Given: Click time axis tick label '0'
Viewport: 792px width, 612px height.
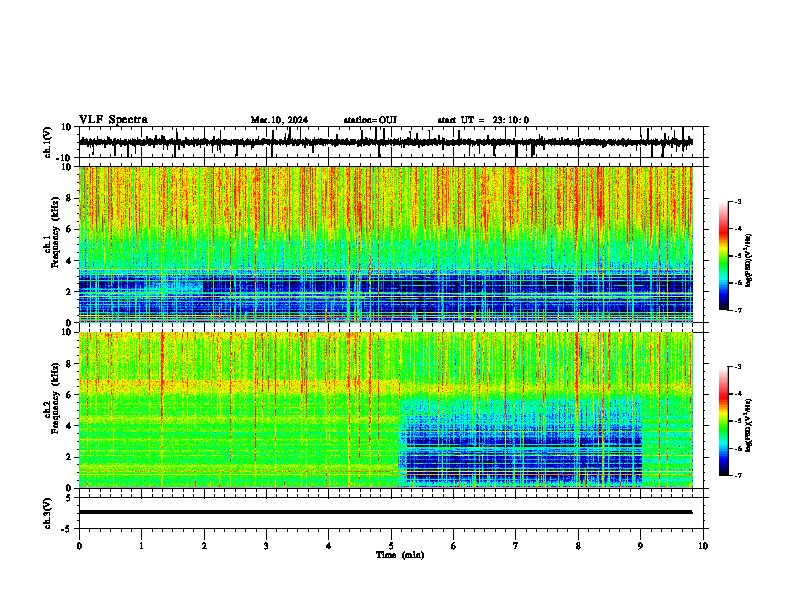Looking at the screenshot, I should pyautogui.click(x=79, y=546).
